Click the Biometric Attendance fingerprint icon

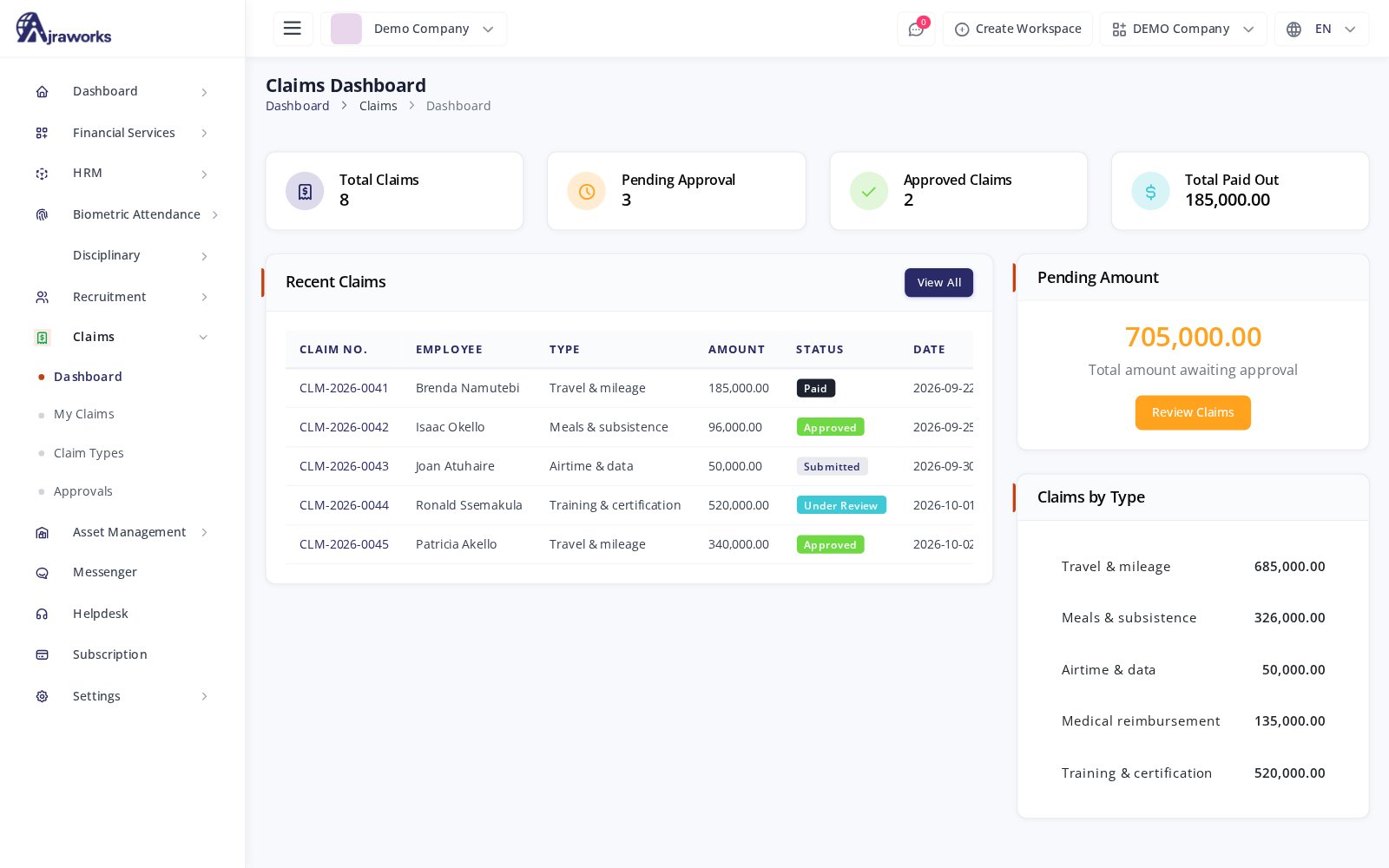click(x=42, y=214)
